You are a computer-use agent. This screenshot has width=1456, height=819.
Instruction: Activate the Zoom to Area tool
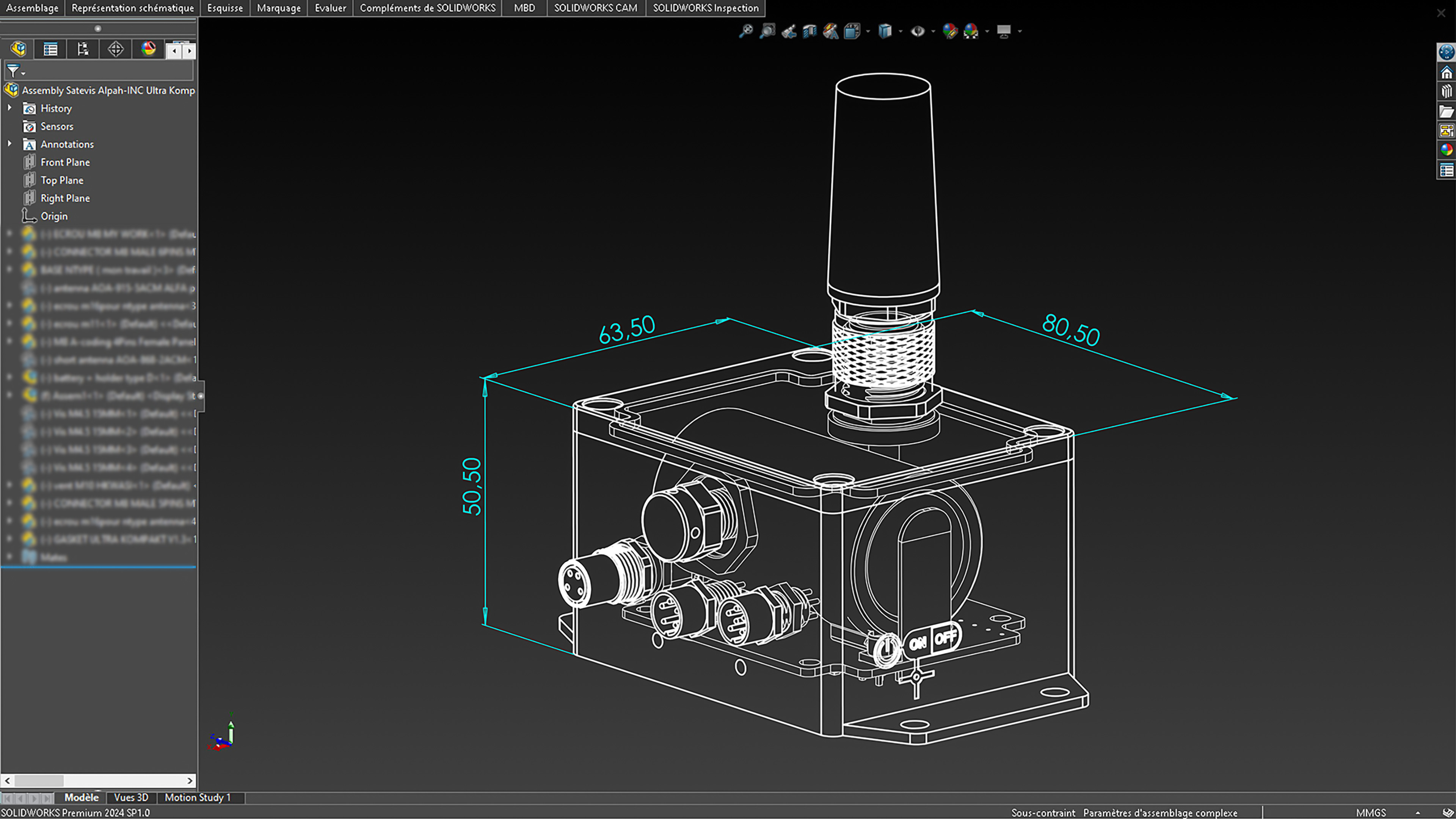coord(767,31)
